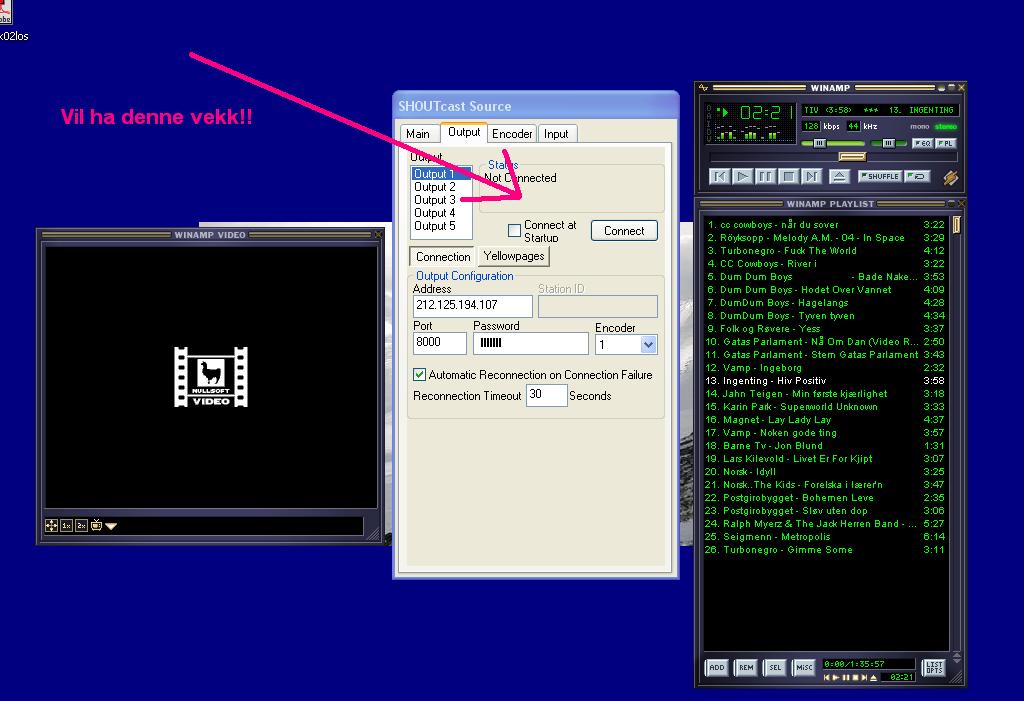The height and width of the screenshot is (701, 1024).
Task: Click mini play icon in playlist footer
Action: [836, 677]
